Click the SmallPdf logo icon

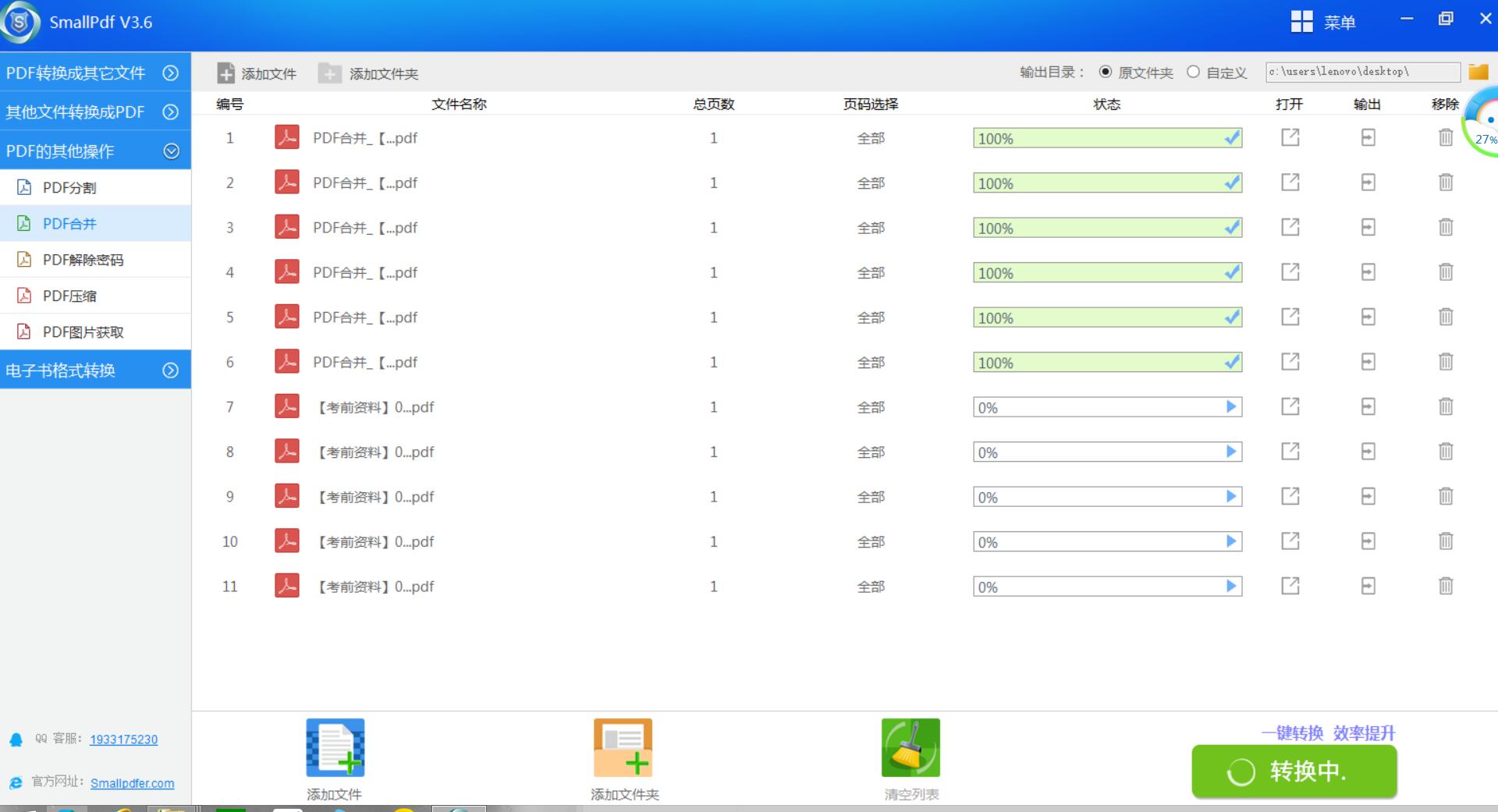click(20, 22)
